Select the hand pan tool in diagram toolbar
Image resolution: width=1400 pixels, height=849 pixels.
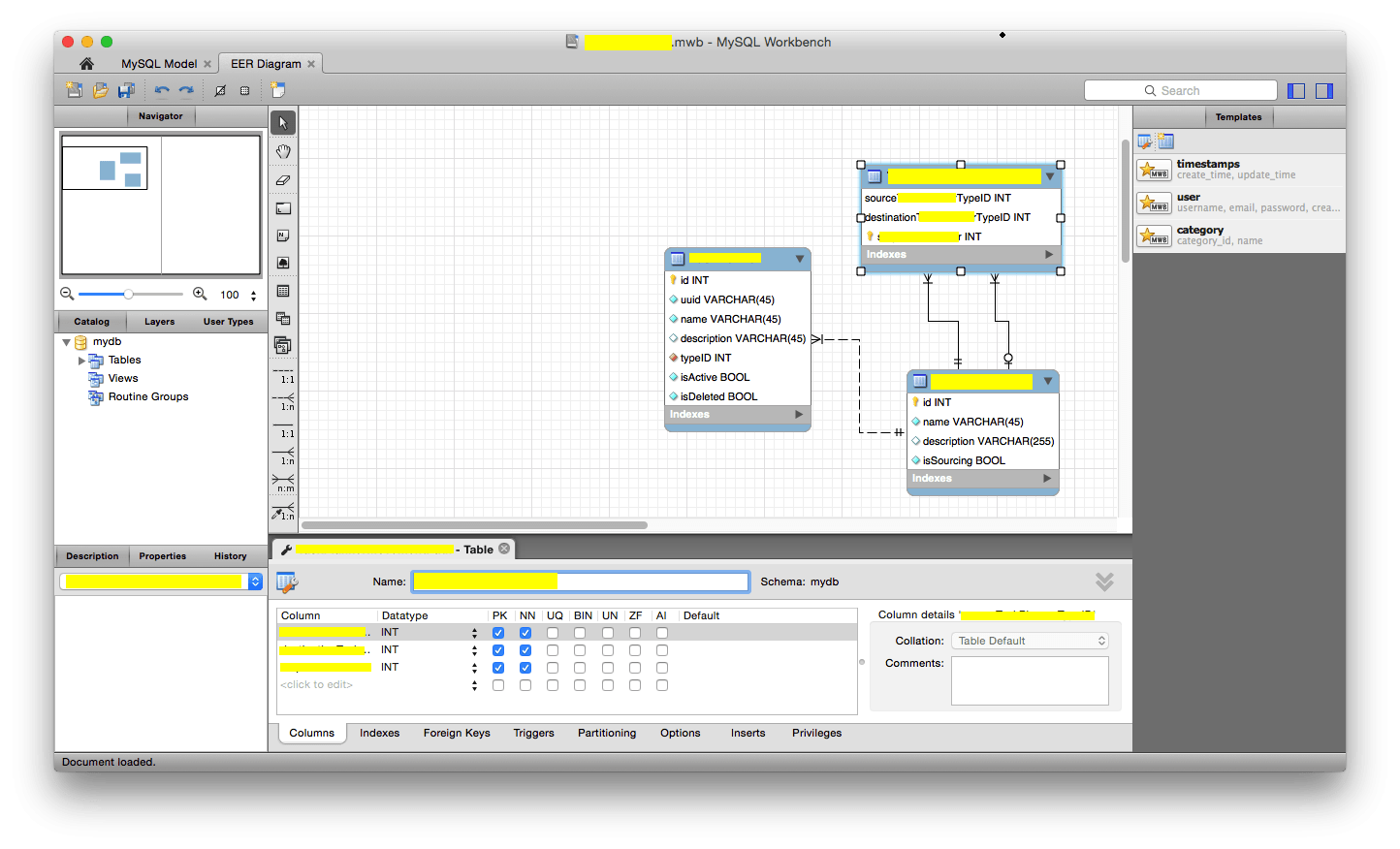pyautogui.click(x=283, y=151)
